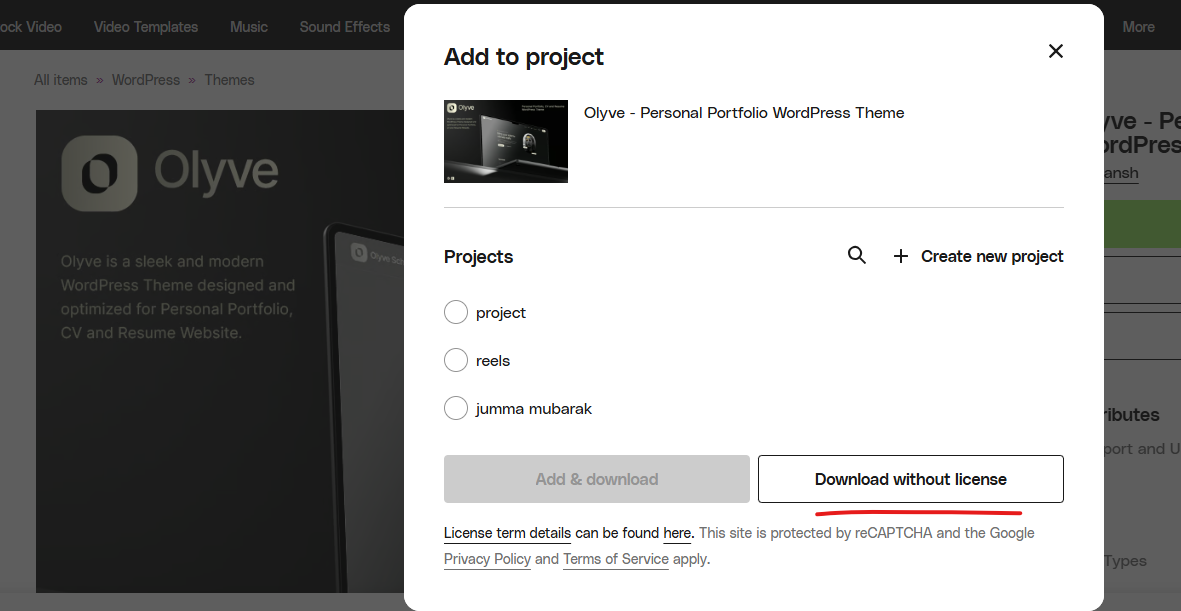Click the plus icon to create new project

(901, 257)
